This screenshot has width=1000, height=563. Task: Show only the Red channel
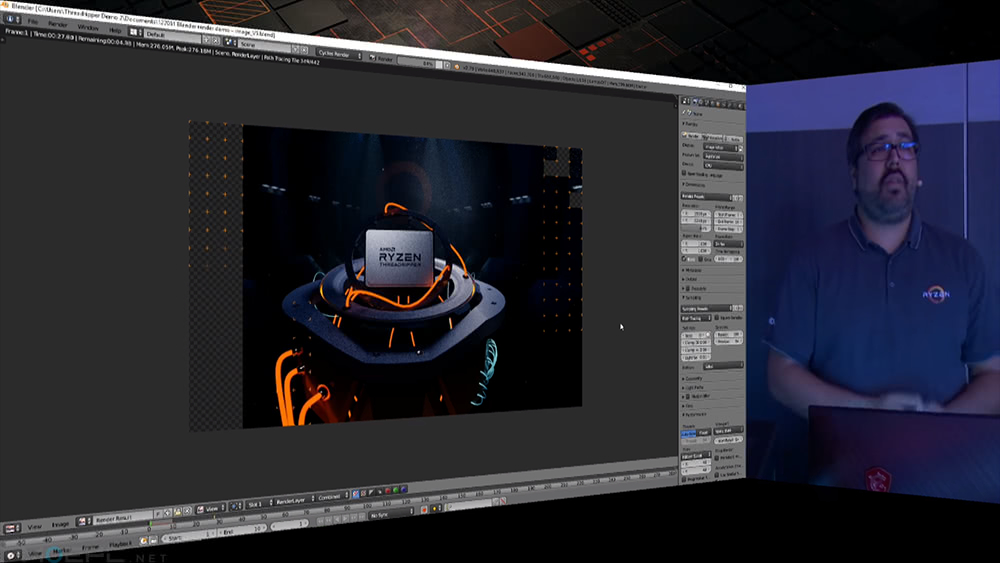[x=388, y=490]
